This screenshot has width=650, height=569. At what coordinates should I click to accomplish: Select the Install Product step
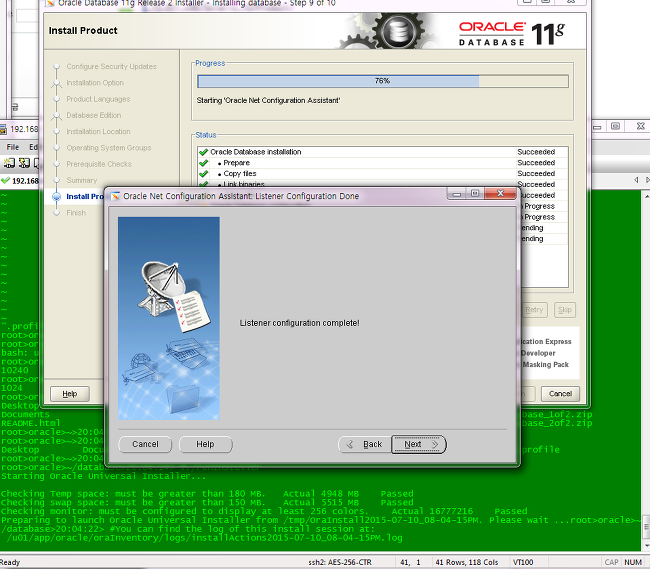coord(85,196)
